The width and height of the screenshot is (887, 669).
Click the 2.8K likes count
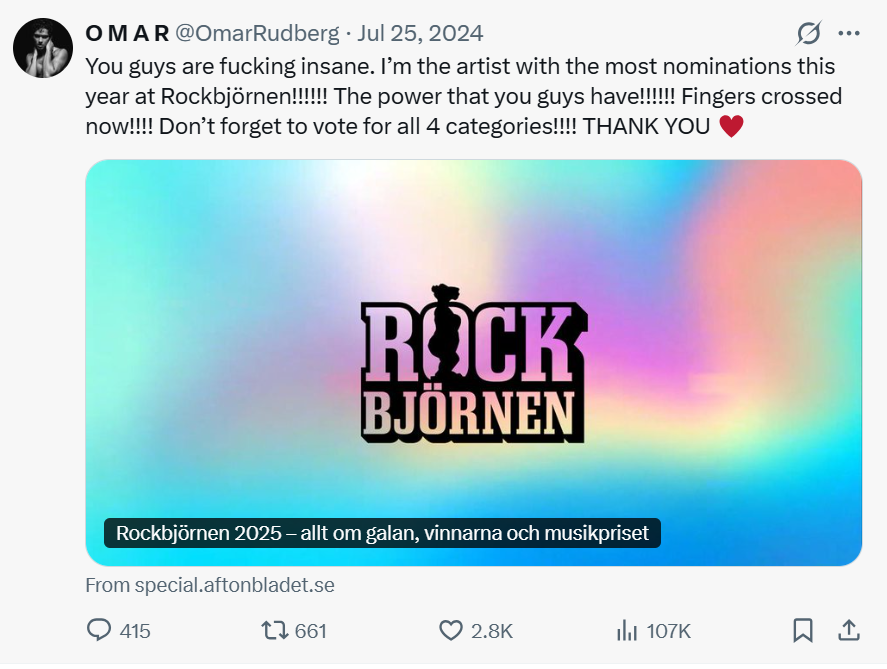[x=492, y=631]
